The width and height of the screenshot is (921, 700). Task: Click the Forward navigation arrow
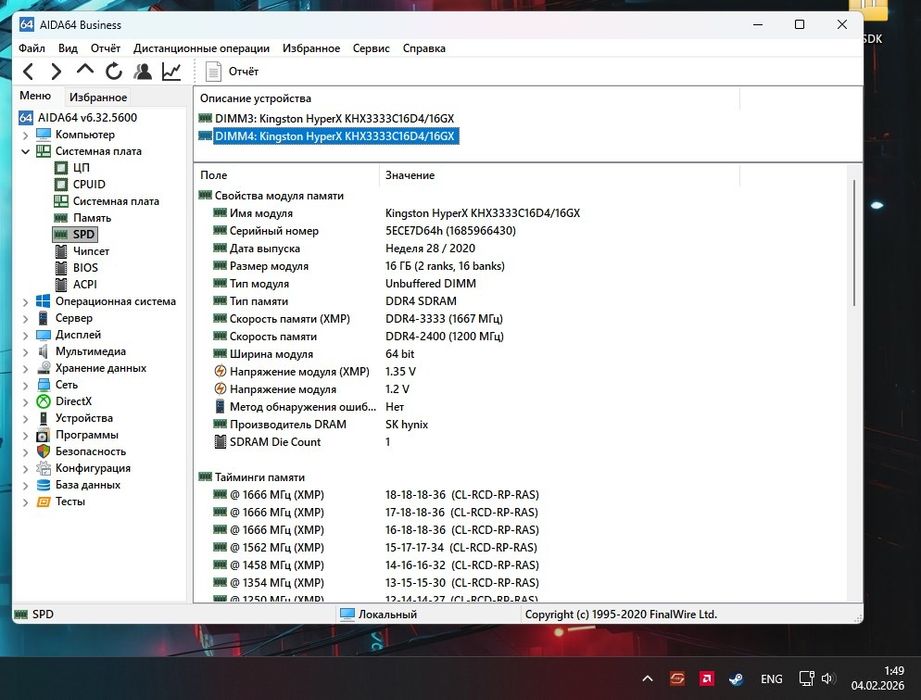coord(56,72)
